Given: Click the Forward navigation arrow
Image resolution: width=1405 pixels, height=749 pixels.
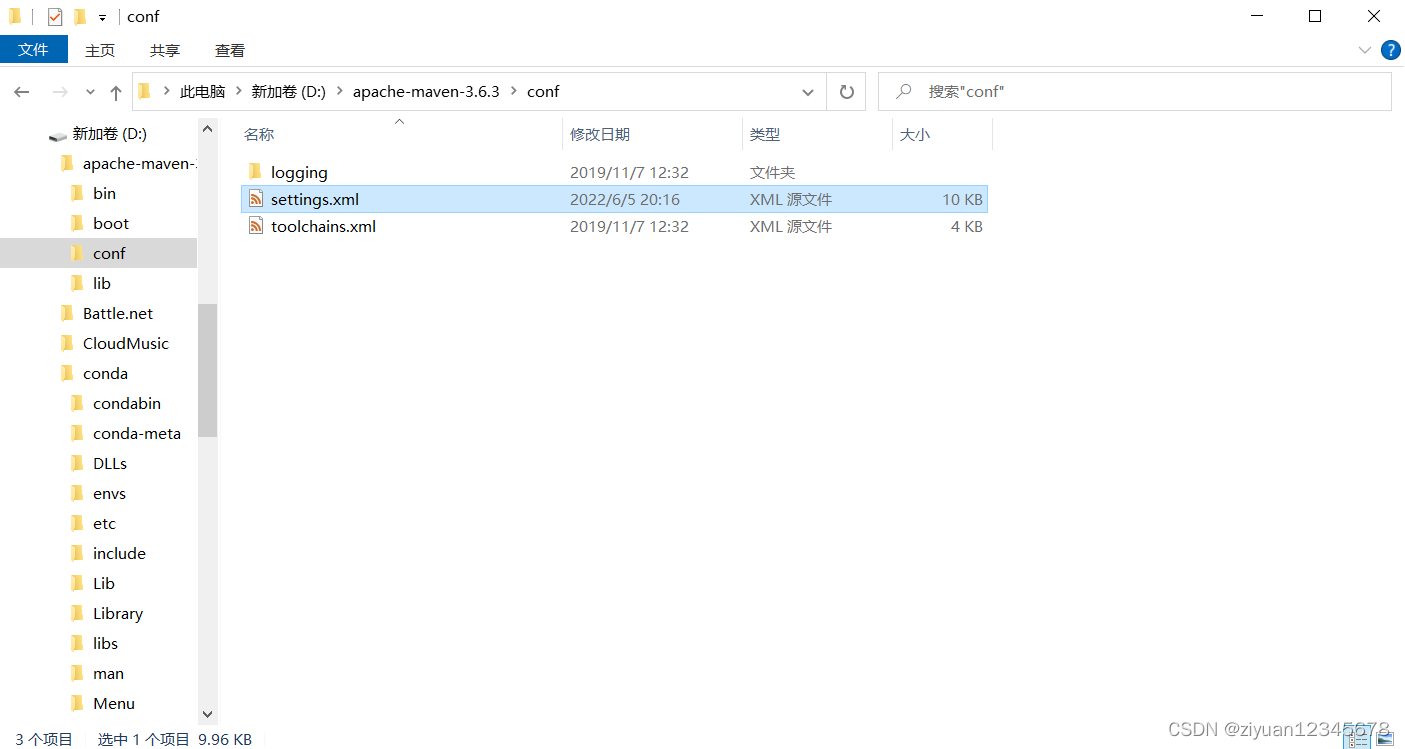Looking at the screenshot, I should (60, 92).
